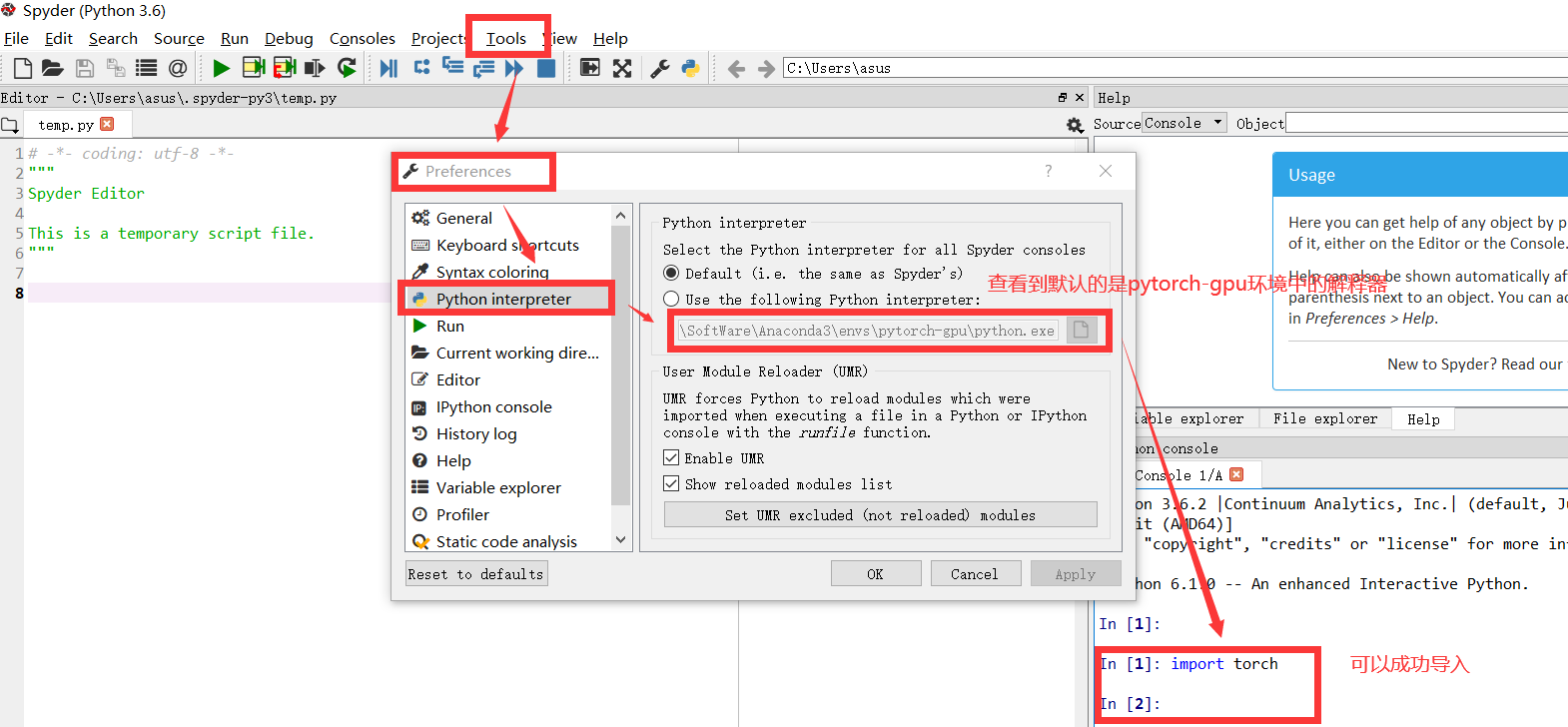Toggle fullscreen mode icon in toolbar

click(x=622, y=68)
